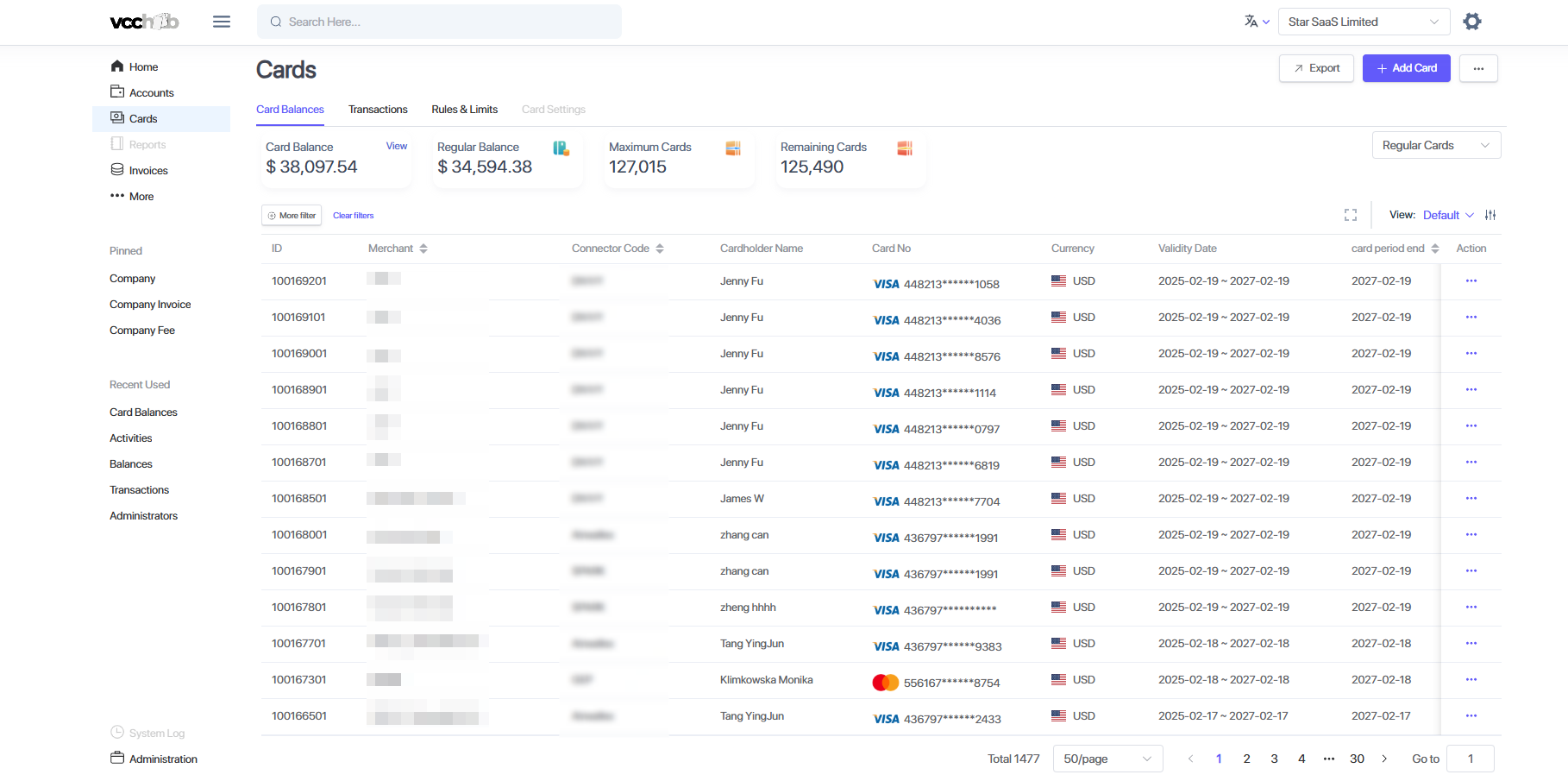This screenshot has height=781, width=1568.
Task: Expand the Star SaaS Limited company dropdown
Action: [x=1363, y=22]
